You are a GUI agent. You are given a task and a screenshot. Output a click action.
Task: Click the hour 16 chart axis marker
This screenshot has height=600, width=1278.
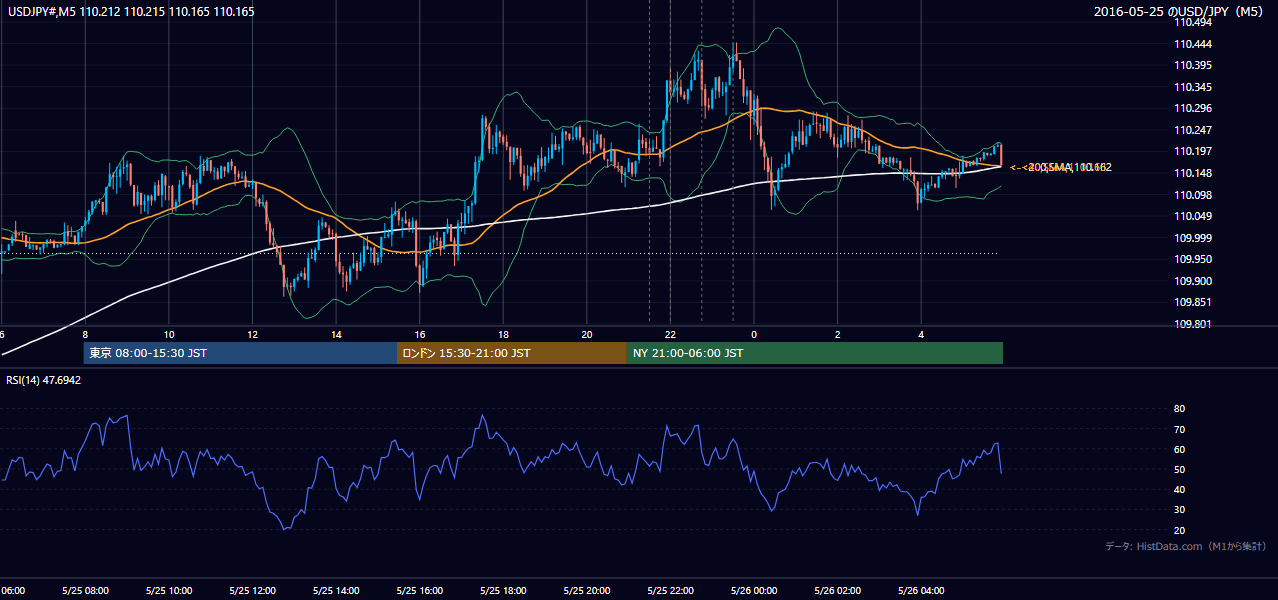[x=420, y=334]
